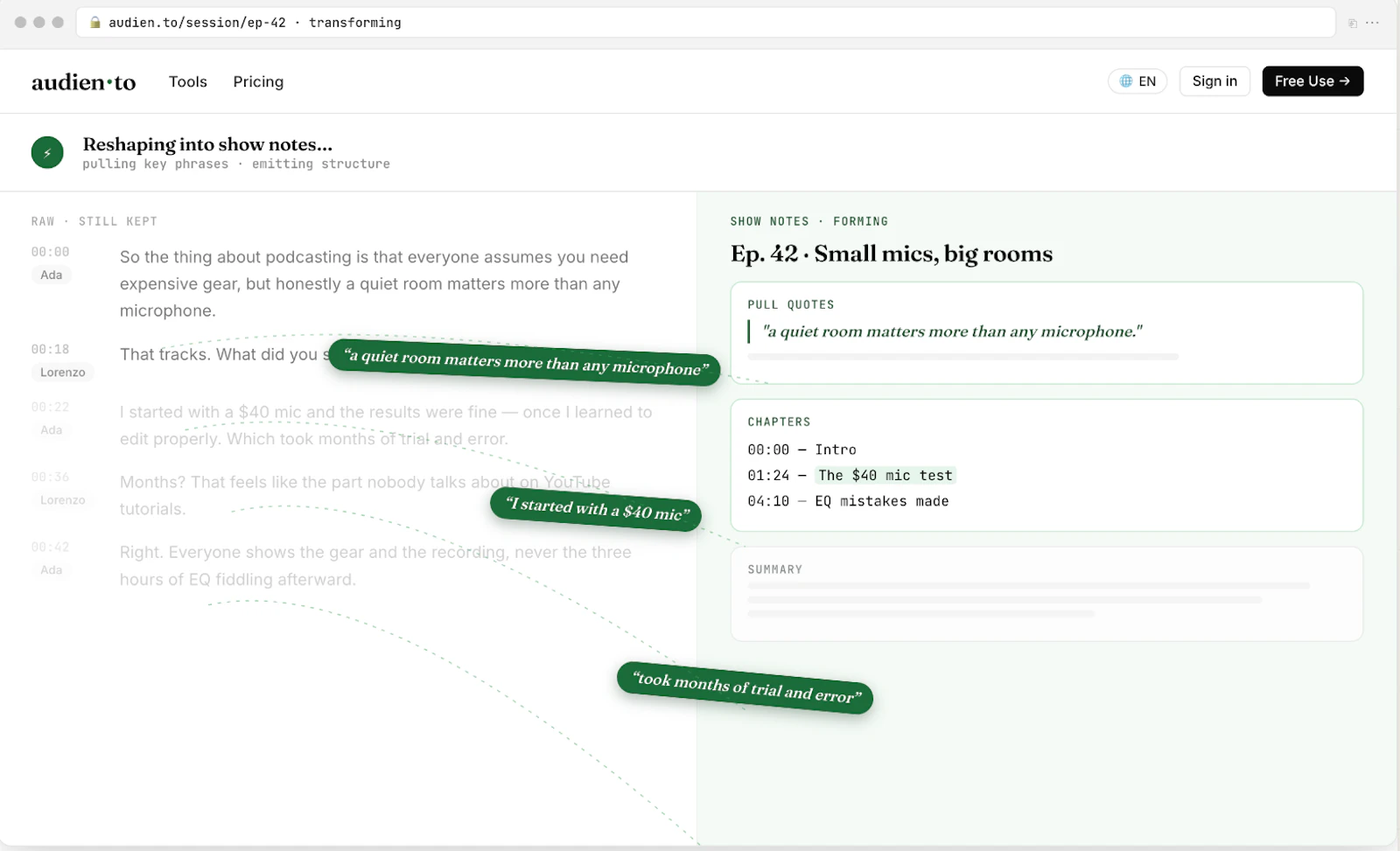Open the Pricing page
Viewport: 1400px width, 851px height.
point(258,81)
